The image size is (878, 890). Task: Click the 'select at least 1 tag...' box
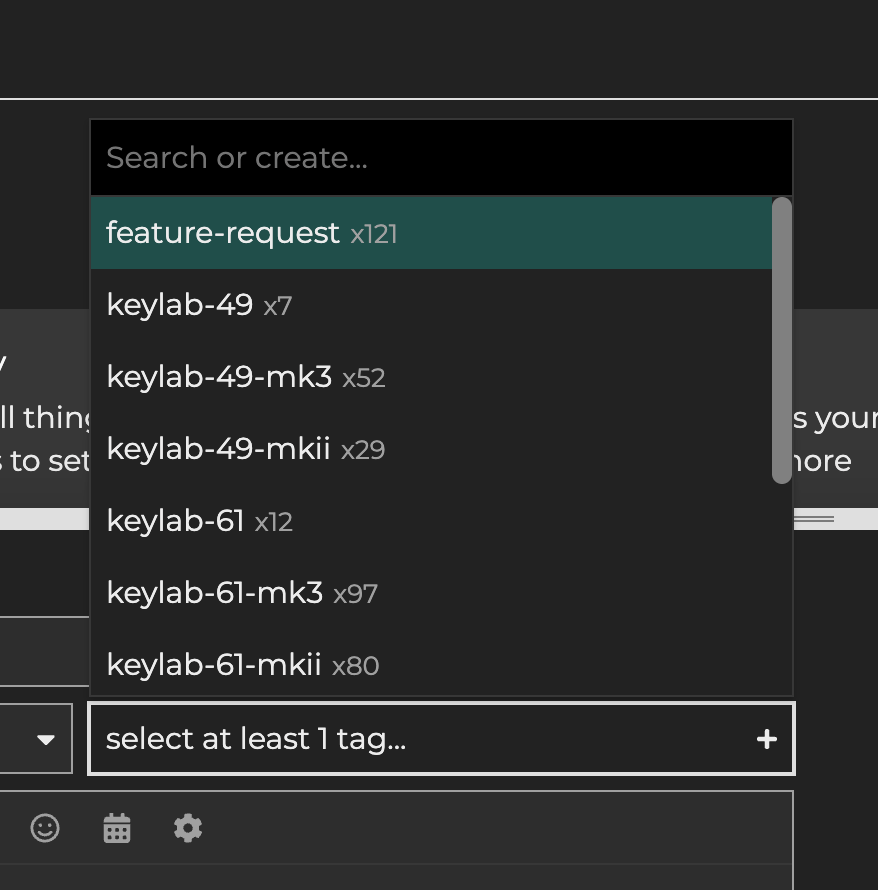420,739
